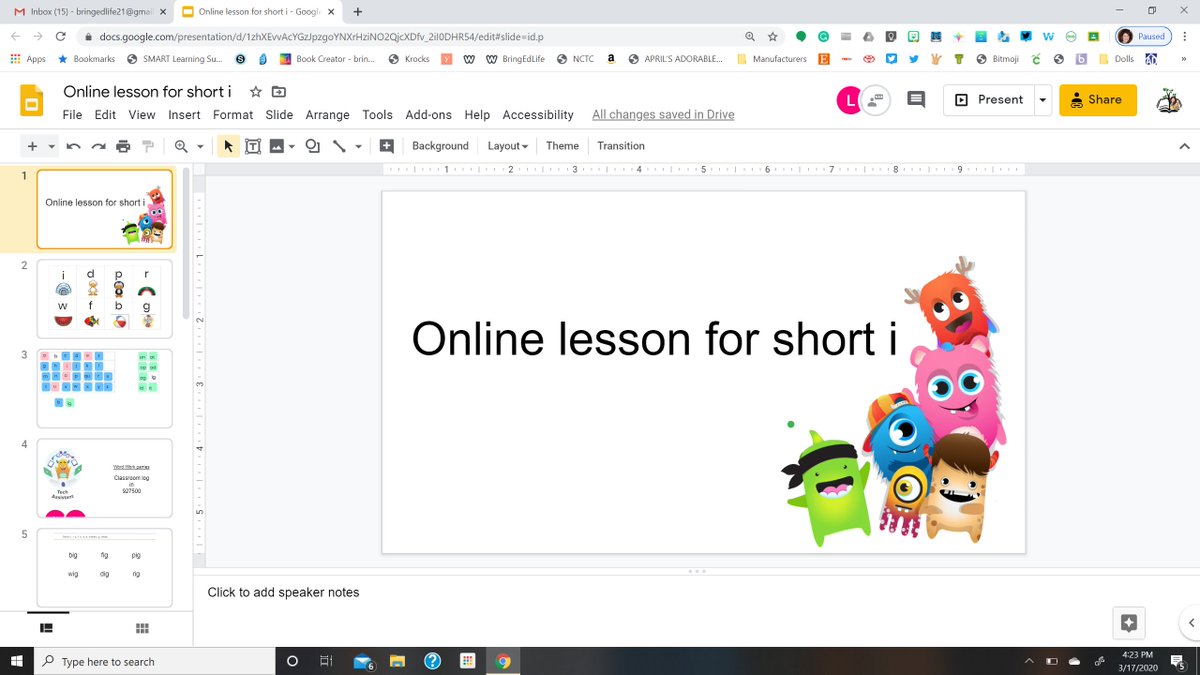The width and height of the screenshot is (1200, 675).
Task: Open the Bitmoji bookmark
Action: 998,59
